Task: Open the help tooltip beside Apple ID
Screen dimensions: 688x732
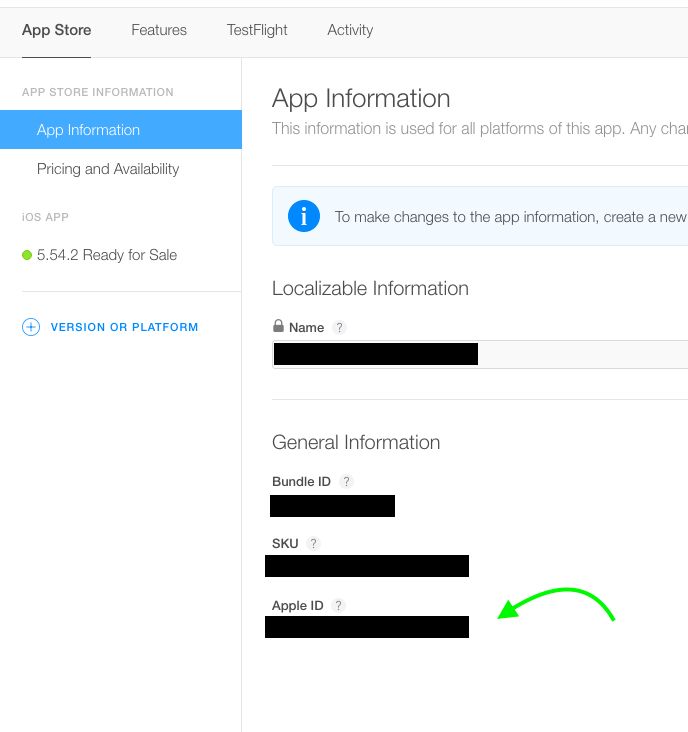Action: [x=338, y=605]
